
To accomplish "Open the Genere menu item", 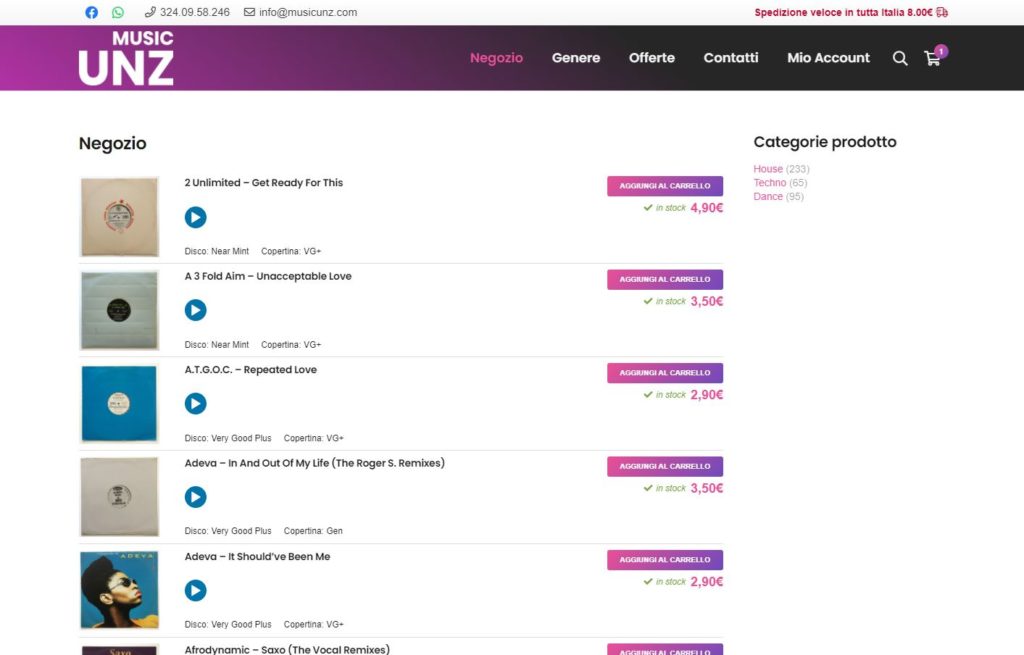I will point(576,57).
